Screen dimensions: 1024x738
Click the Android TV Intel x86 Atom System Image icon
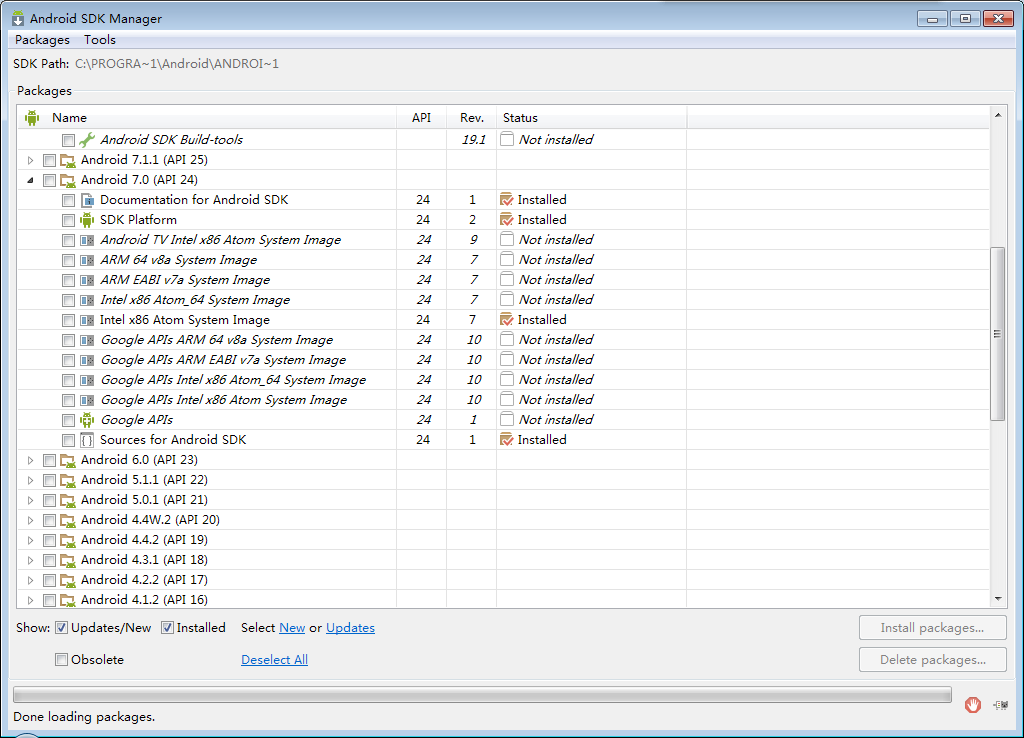(87, 240)
